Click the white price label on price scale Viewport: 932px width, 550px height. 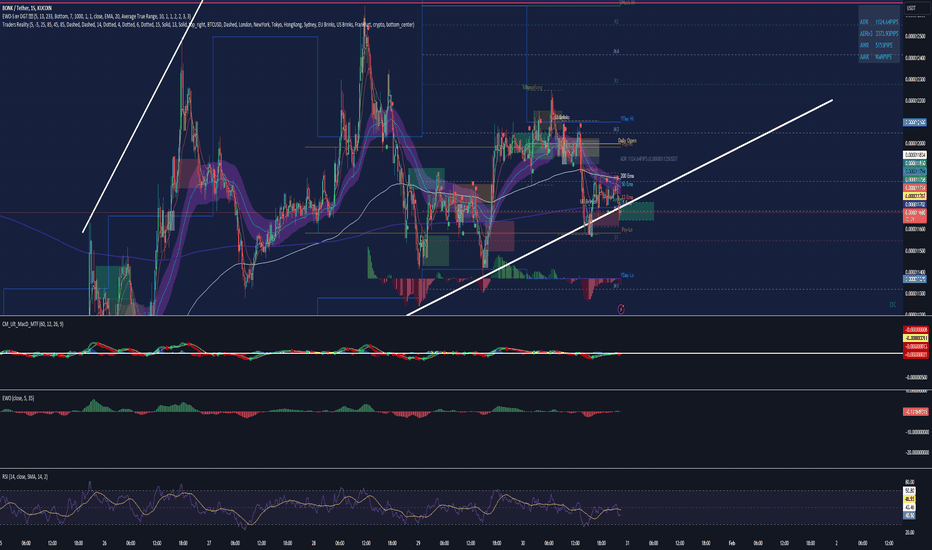click(x=915, y=155)
